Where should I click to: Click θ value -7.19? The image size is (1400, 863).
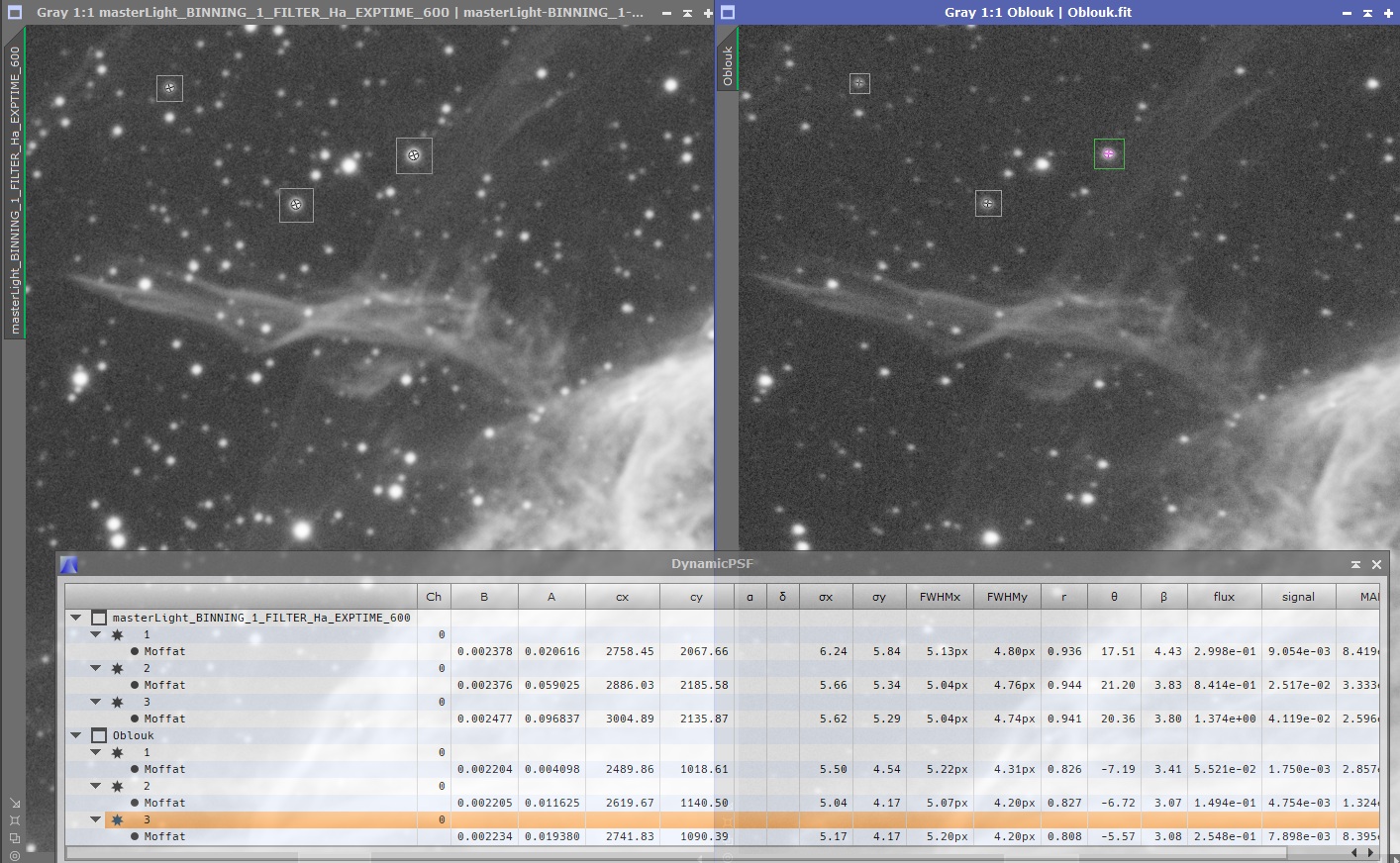pos(1119,769)
